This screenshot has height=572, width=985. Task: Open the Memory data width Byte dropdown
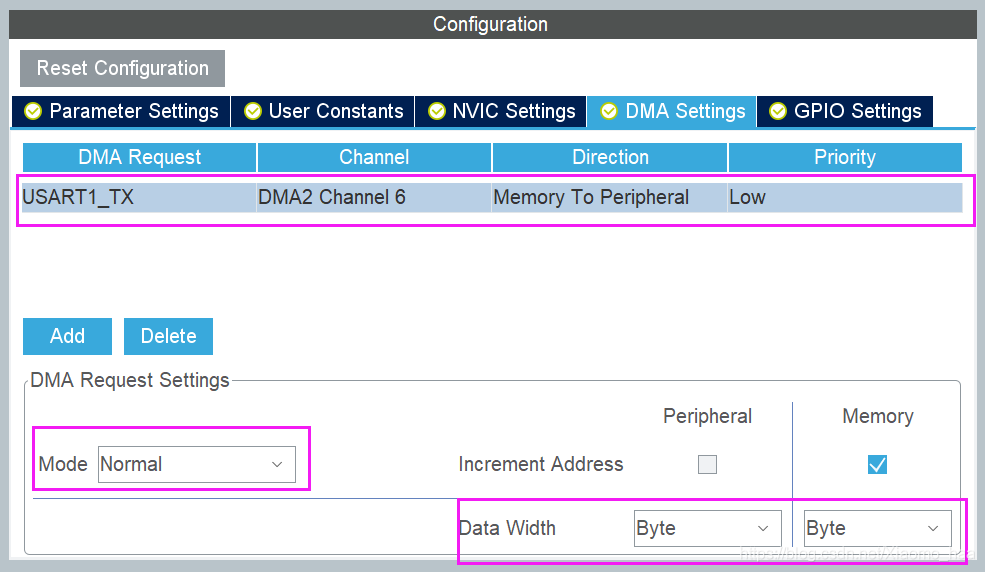(x=878, y=528)
